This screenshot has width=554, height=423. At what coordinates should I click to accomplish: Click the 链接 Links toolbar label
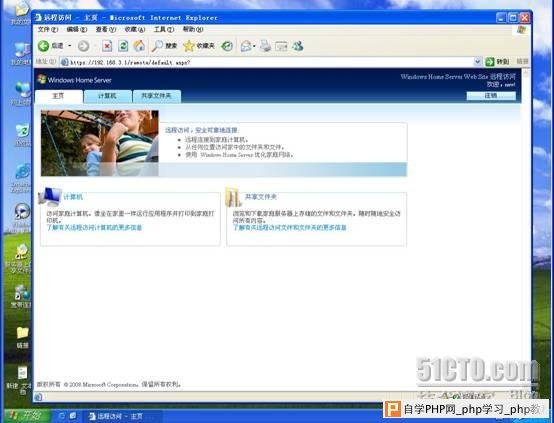point(522,61)
